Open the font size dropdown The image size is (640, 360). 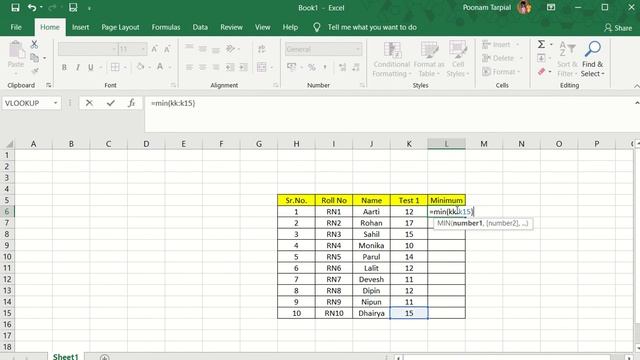tap(143, 49)
